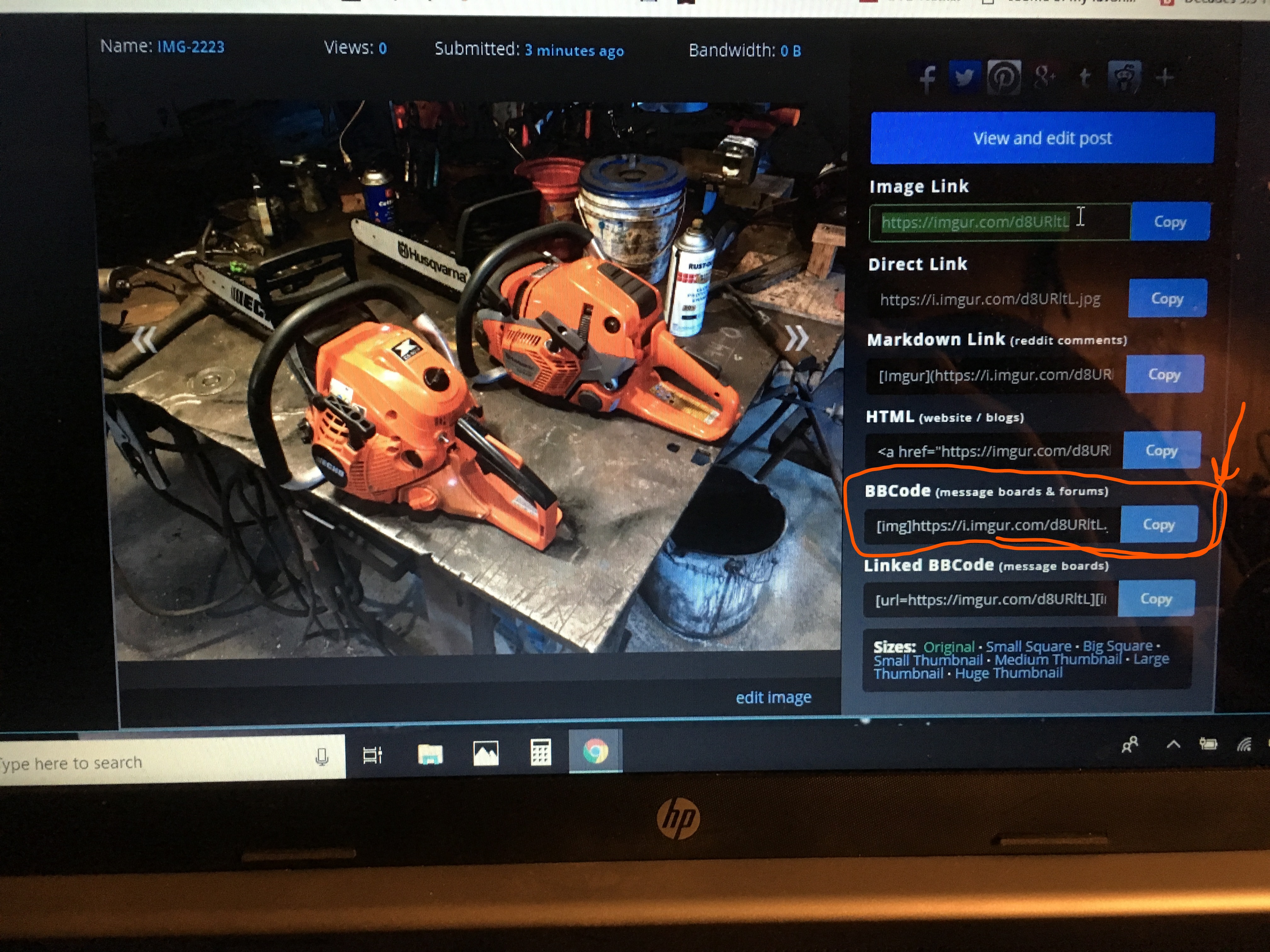Switch to Chrome in taskbar
This screenshot has height=952, width=1270.
coord(595,751)
